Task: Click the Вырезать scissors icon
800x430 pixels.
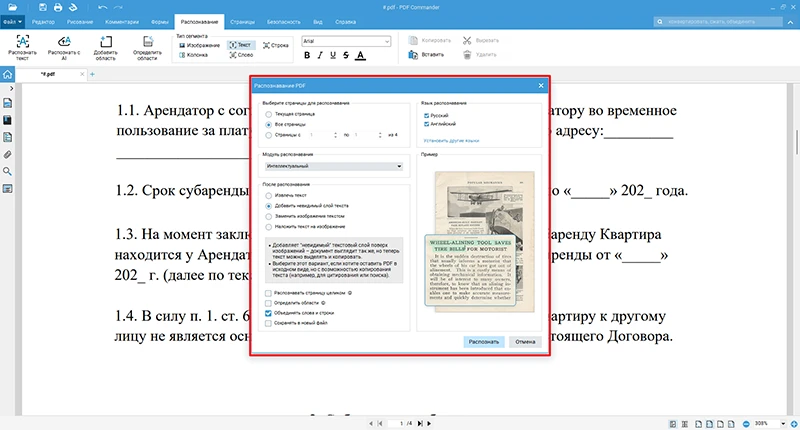Action: click(467, 40)
